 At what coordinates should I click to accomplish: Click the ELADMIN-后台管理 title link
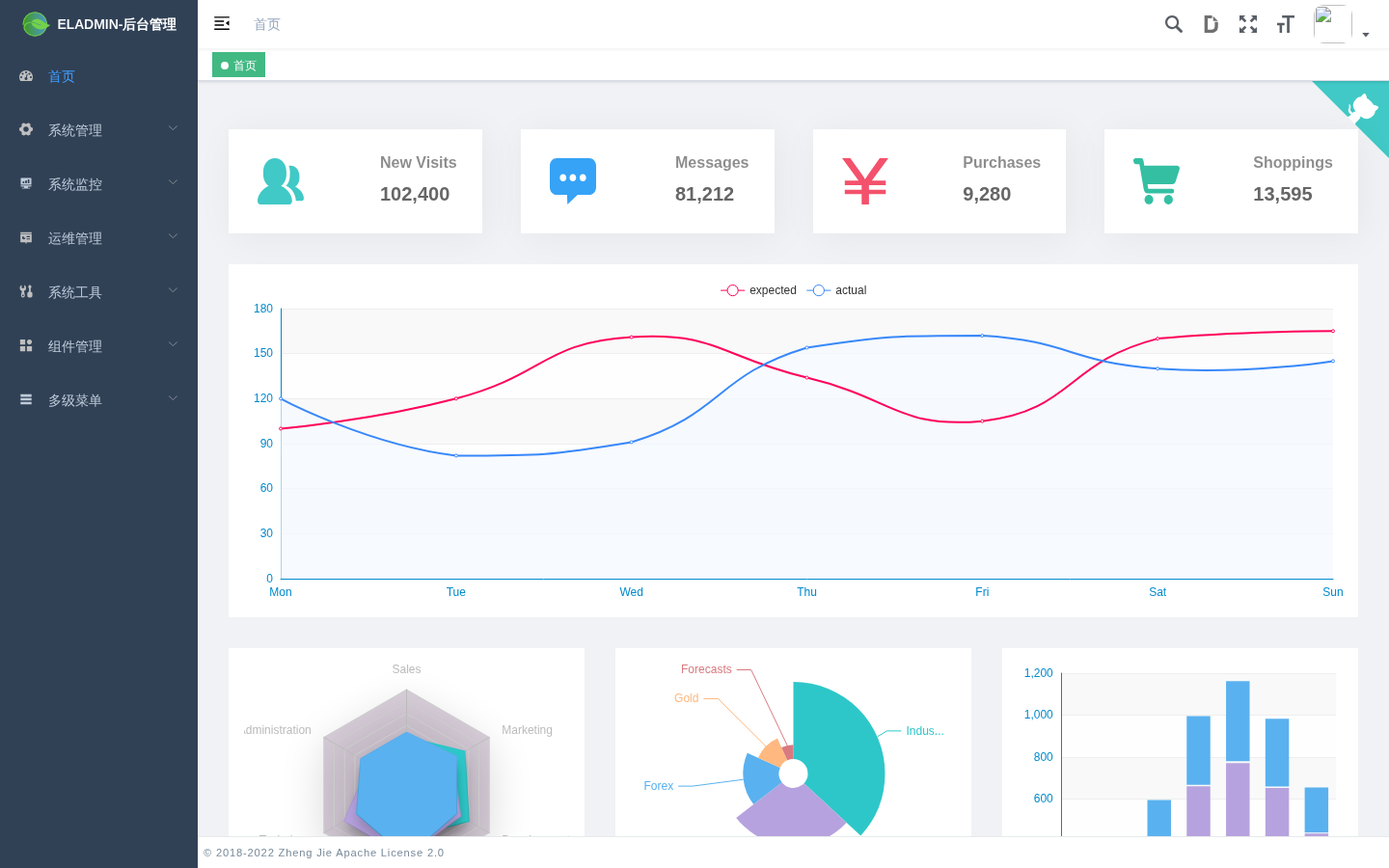(117, 24)
